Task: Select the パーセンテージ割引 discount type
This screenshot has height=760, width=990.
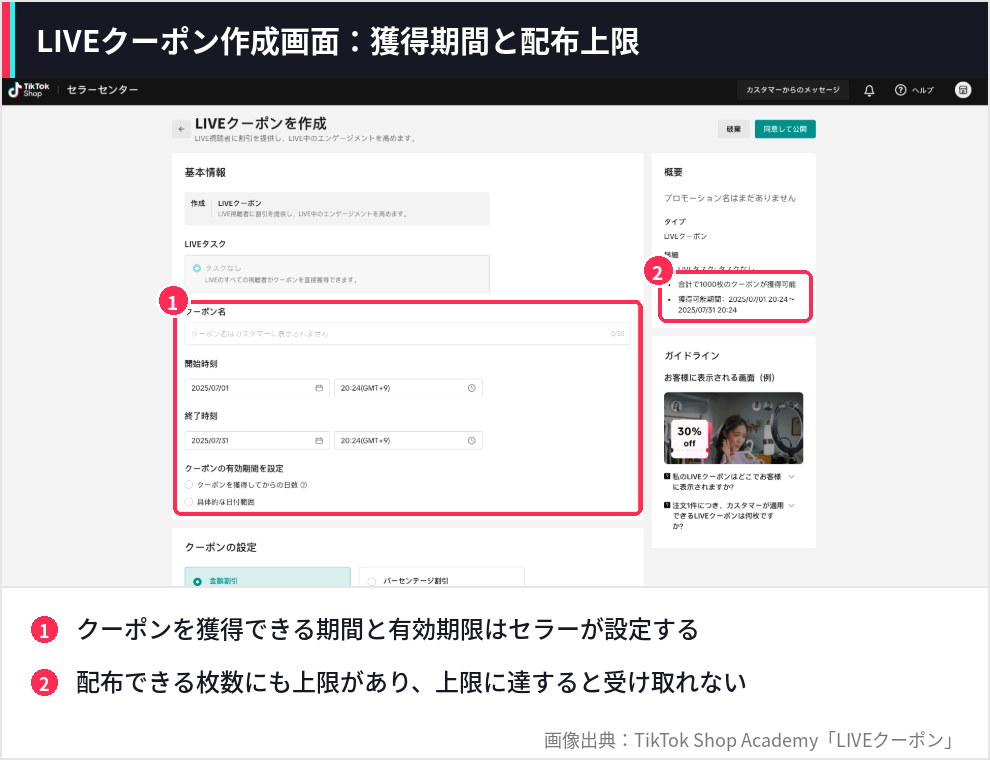Action: click(442, 578)
